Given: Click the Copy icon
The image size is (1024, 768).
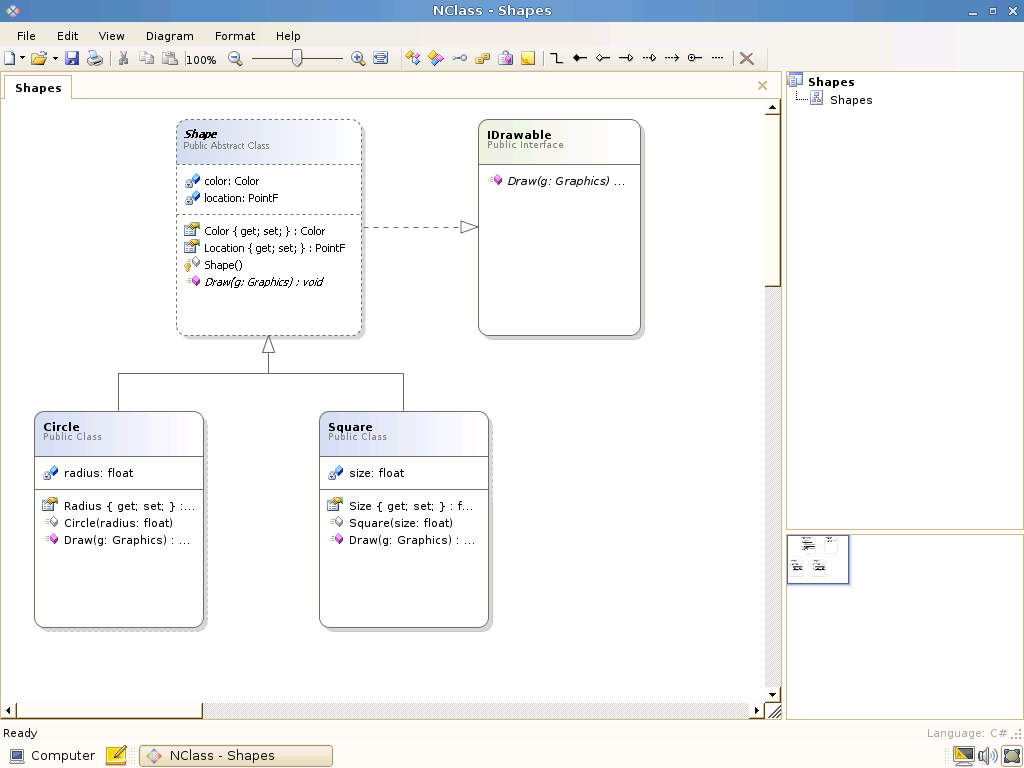Looking at the screenshot, I should tap(146, 58).
